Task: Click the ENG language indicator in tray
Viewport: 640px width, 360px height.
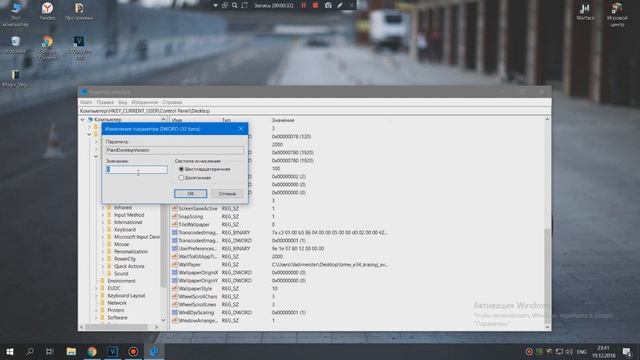Action: click(x=582, y=351)
